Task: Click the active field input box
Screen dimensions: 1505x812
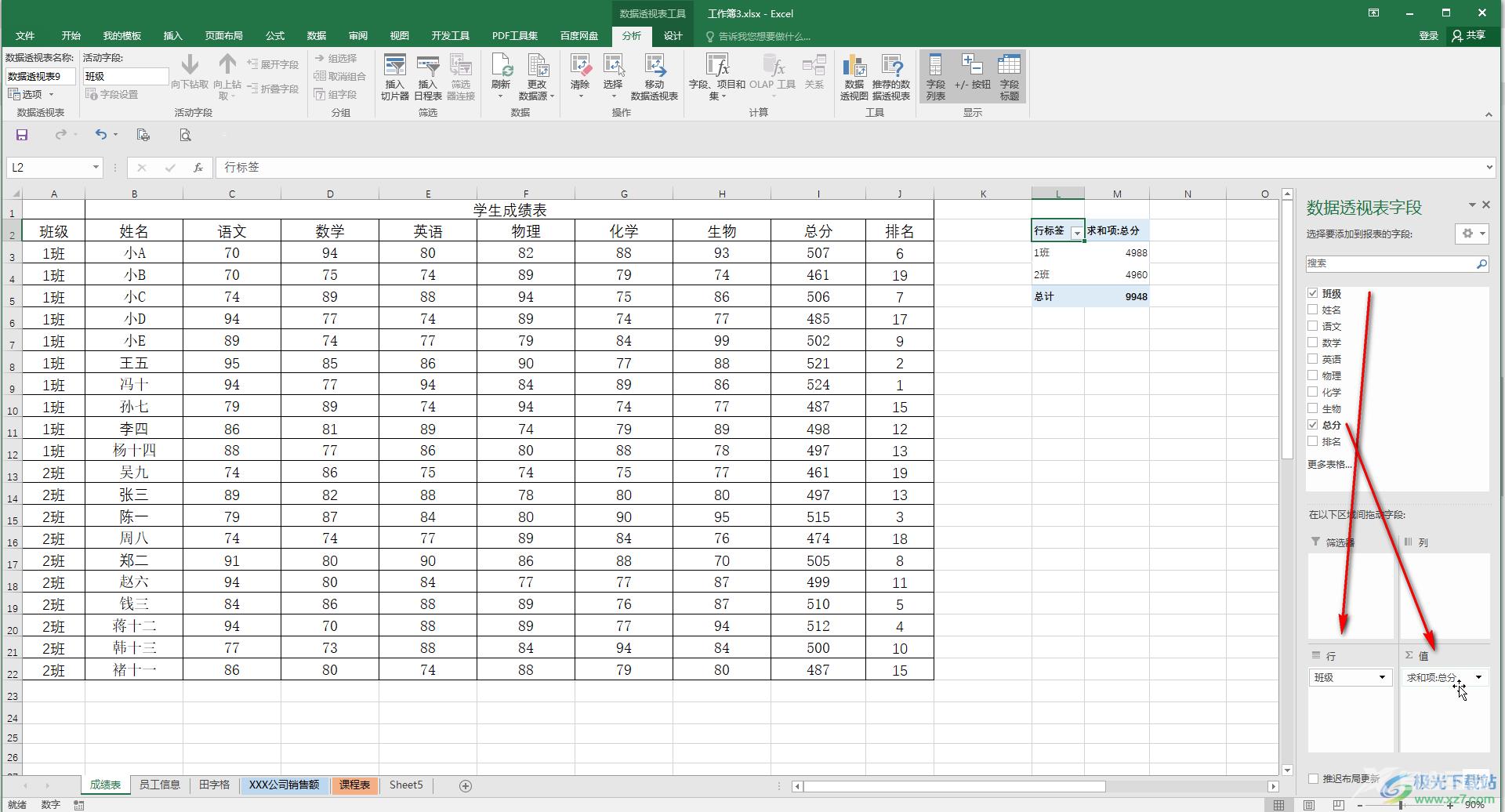Action: click(125, 76)
